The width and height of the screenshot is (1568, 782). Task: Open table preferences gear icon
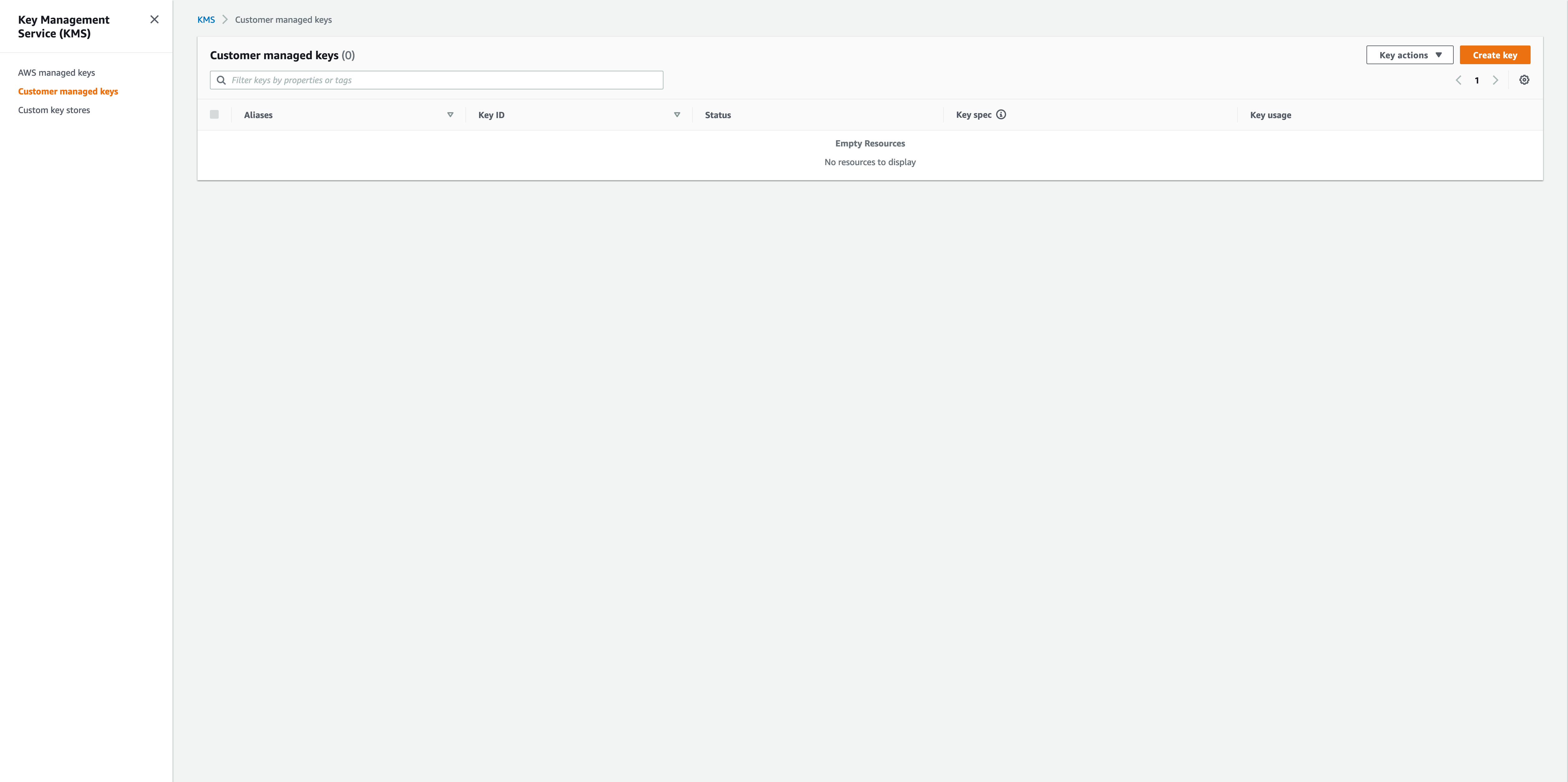[x=1524, y=80]
